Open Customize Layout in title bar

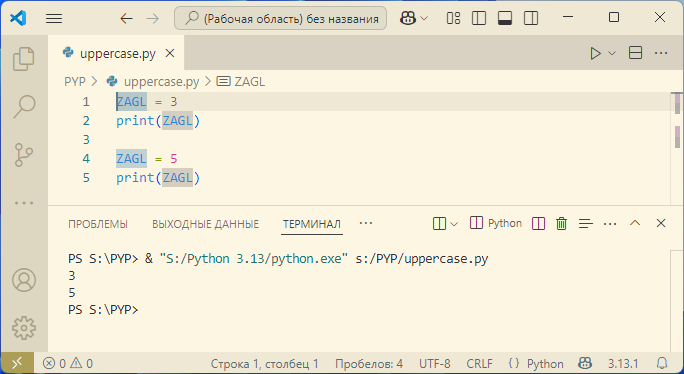pyautogui.click(x=453, y=18)
